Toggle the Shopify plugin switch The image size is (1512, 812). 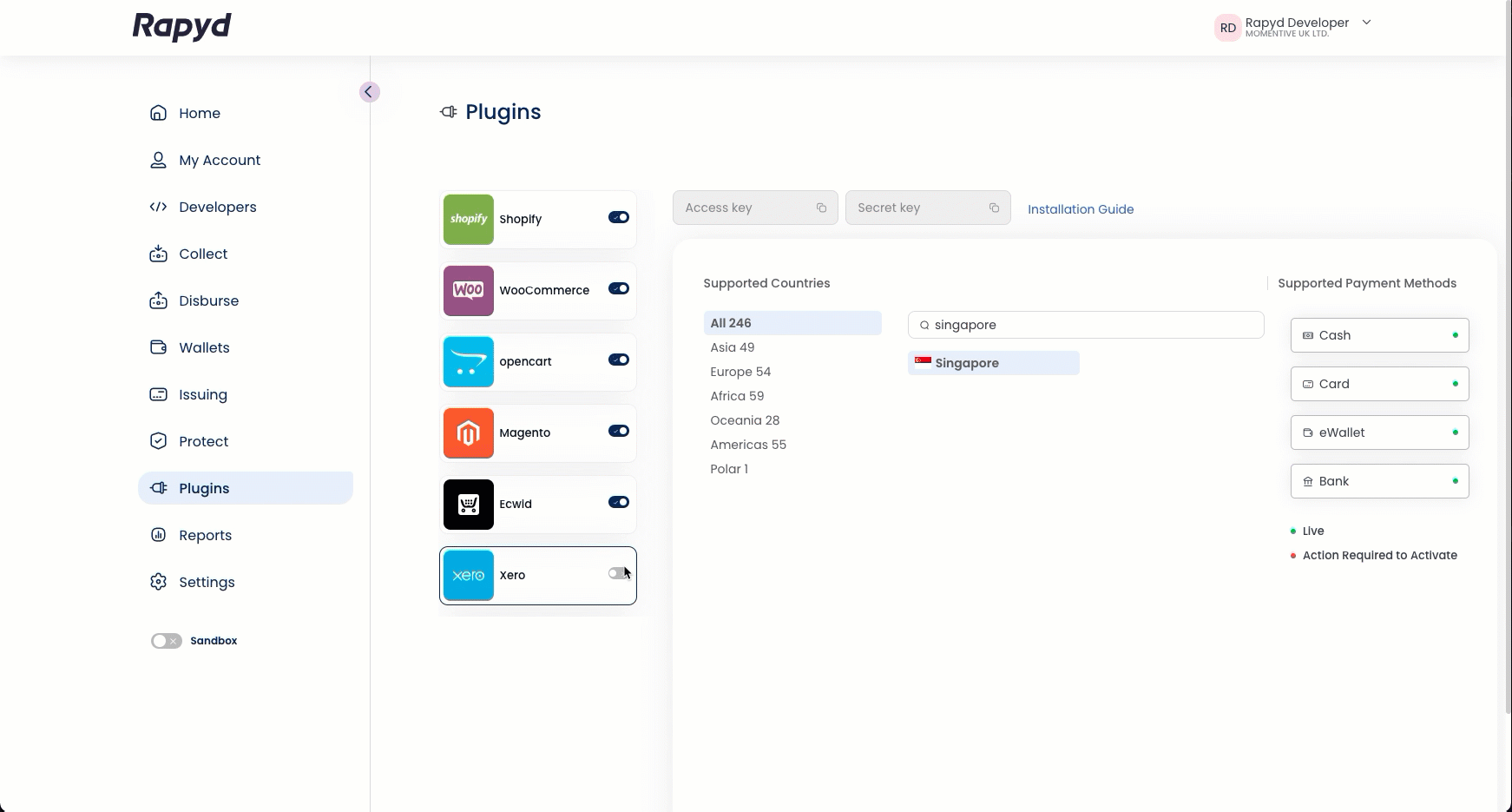[x=619, y=217]
